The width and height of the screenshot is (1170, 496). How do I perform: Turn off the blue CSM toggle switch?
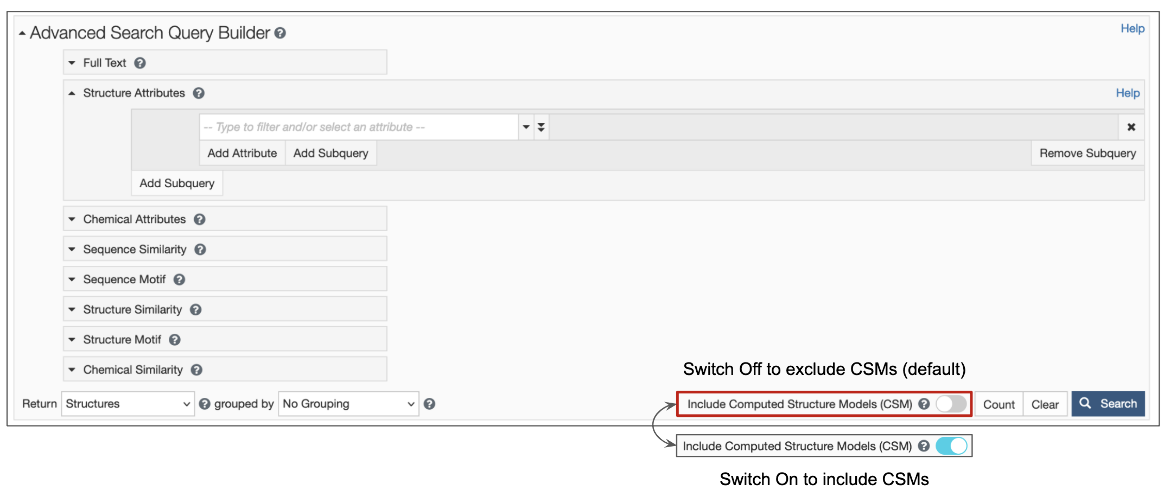pyautogui.click(x=951, y=446)
